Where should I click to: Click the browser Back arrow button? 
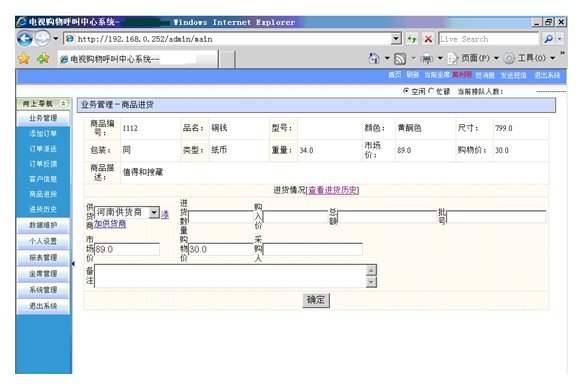(x=25, y=39)
